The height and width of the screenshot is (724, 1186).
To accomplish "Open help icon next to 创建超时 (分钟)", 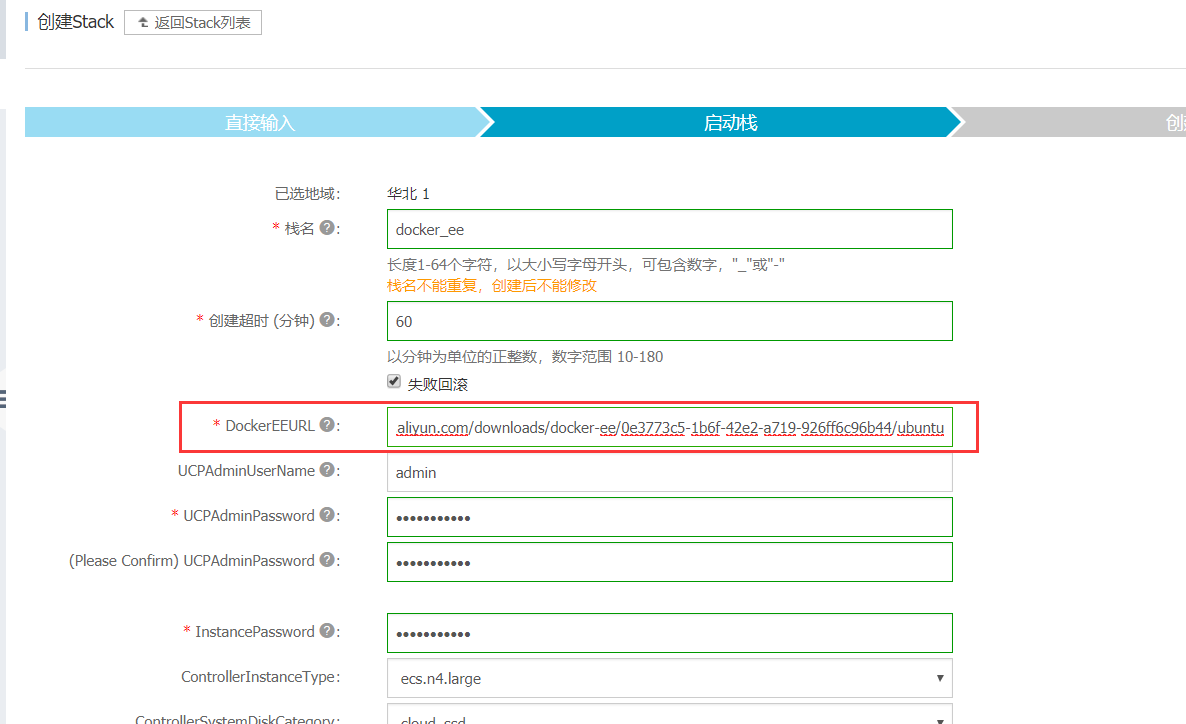I will point(327,320).
